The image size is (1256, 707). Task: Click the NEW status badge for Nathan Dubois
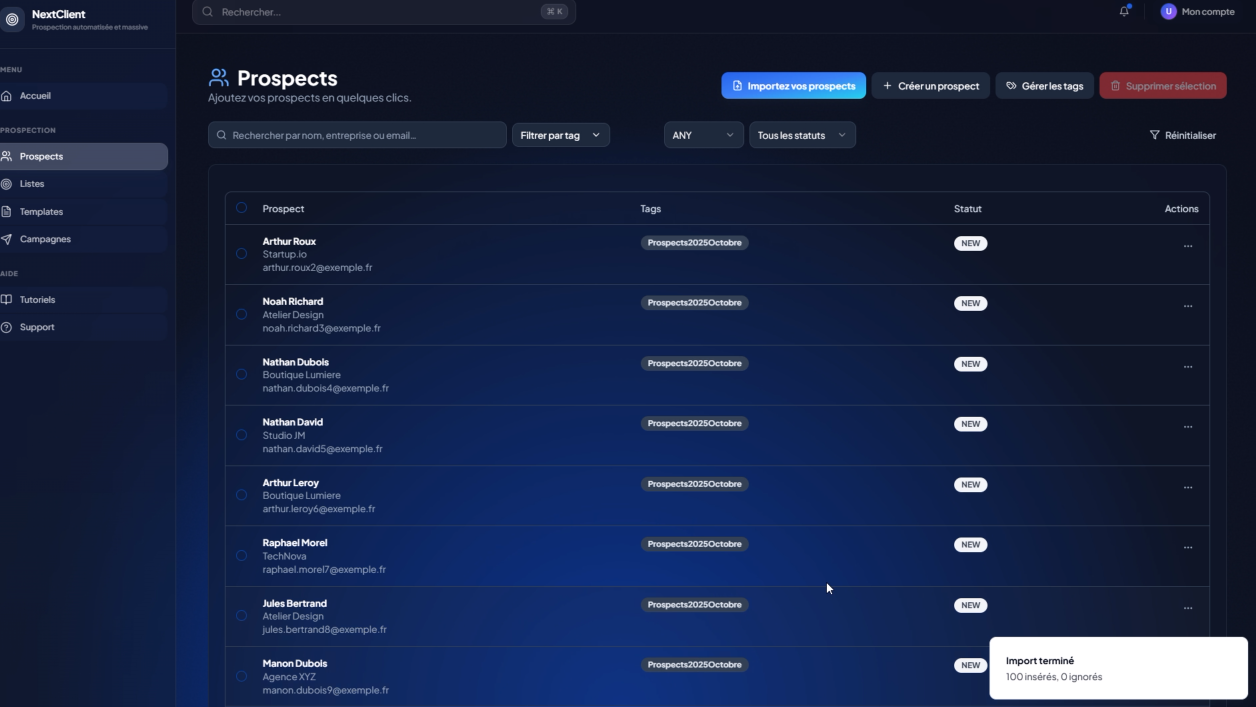pos(970,363)
